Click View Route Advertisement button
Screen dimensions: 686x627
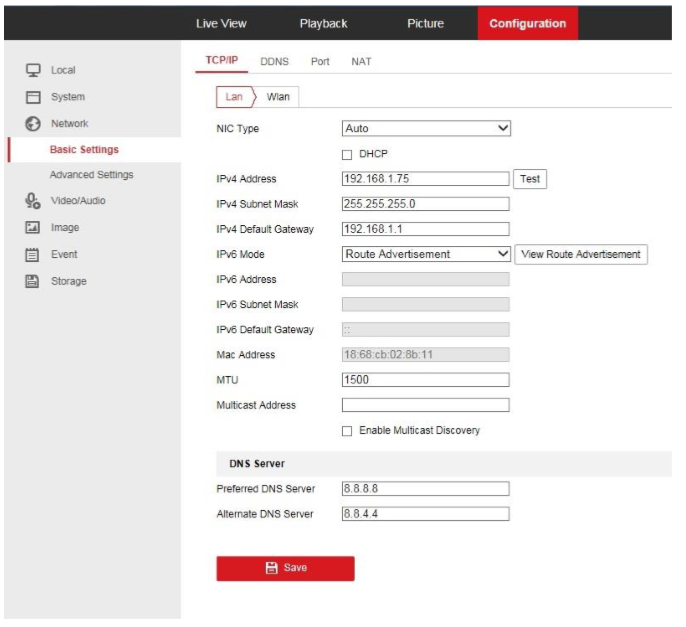coord(581,255)
